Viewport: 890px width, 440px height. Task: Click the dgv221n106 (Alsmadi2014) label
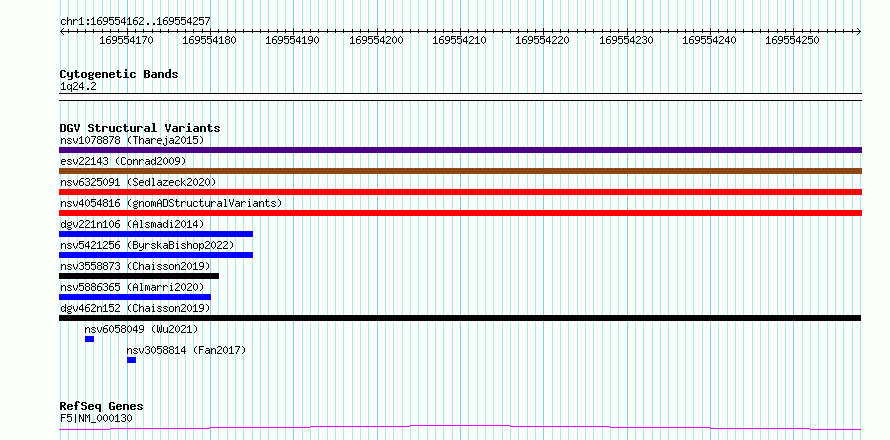[x=132, y=224]
